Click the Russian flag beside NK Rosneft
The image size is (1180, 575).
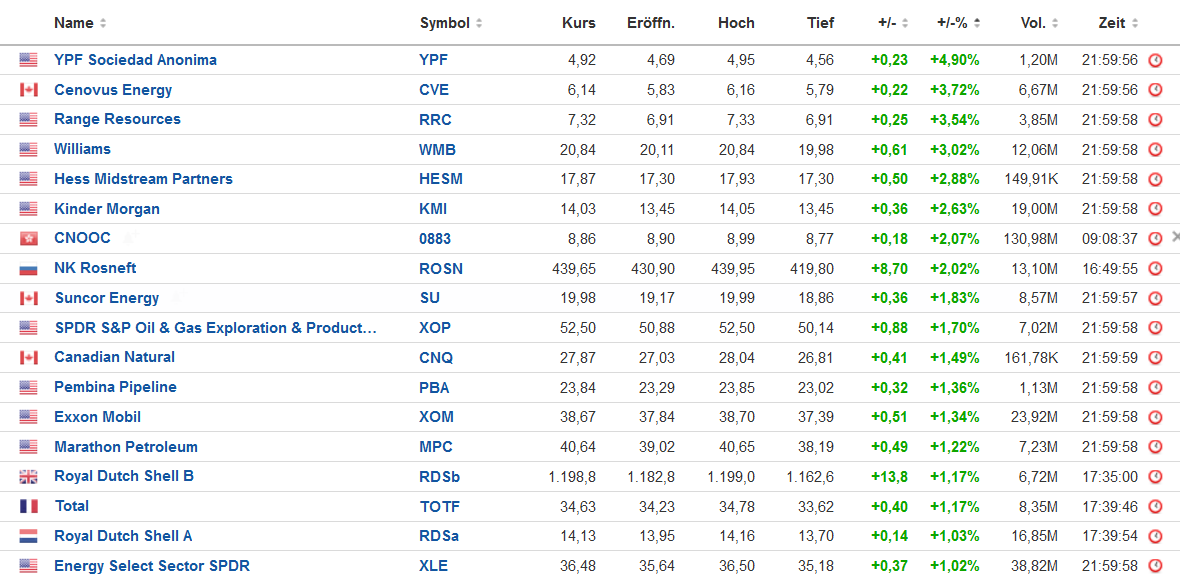(28, 268)
